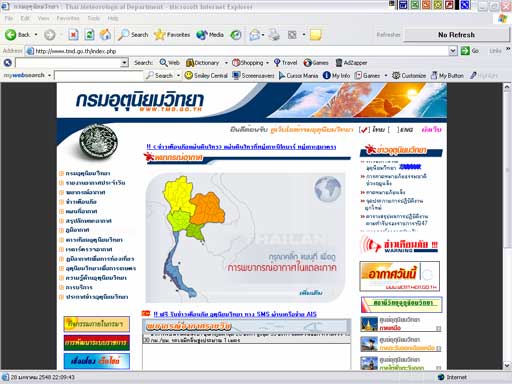Viewport: 512px width, 384px height.
Task: Click the Print icon in toolbar
Action: coord(274,35)
